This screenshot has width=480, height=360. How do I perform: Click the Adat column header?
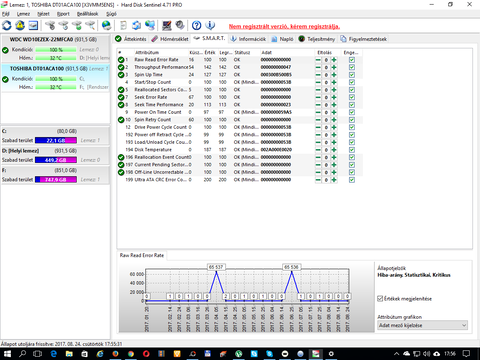coord(266,53)
